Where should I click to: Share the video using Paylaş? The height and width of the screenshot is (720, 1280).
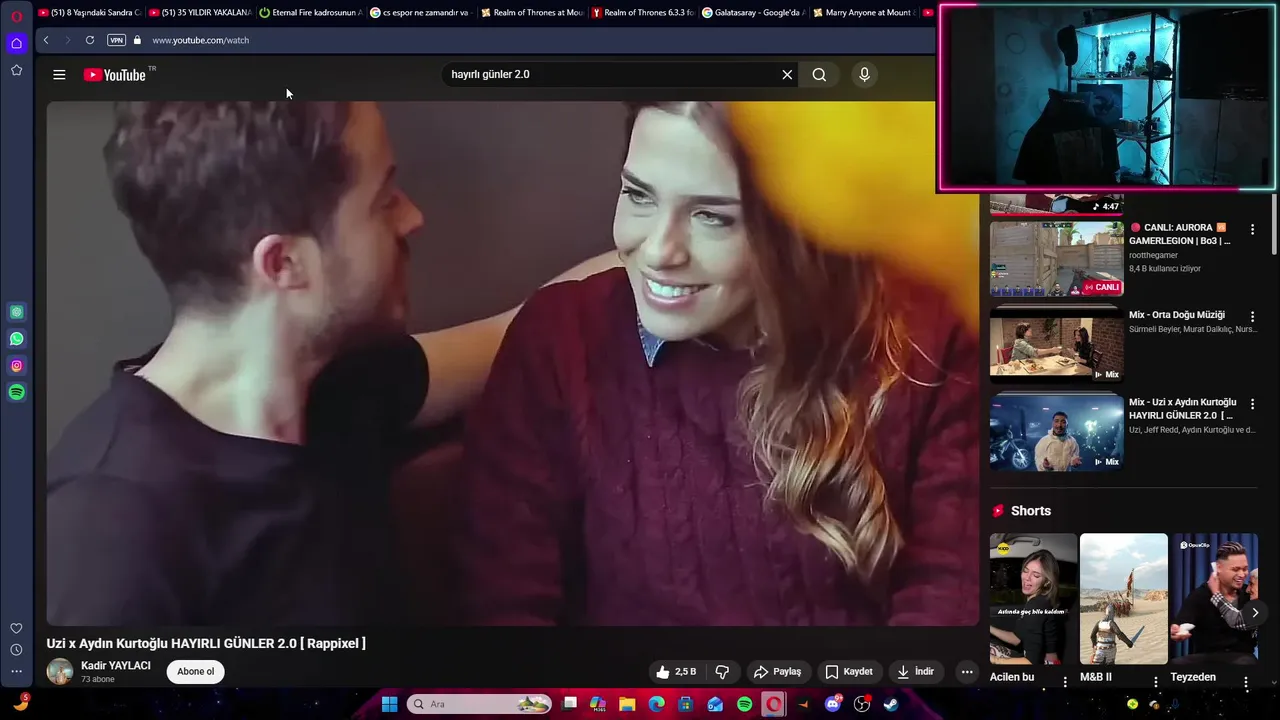(x=777, y=672)
